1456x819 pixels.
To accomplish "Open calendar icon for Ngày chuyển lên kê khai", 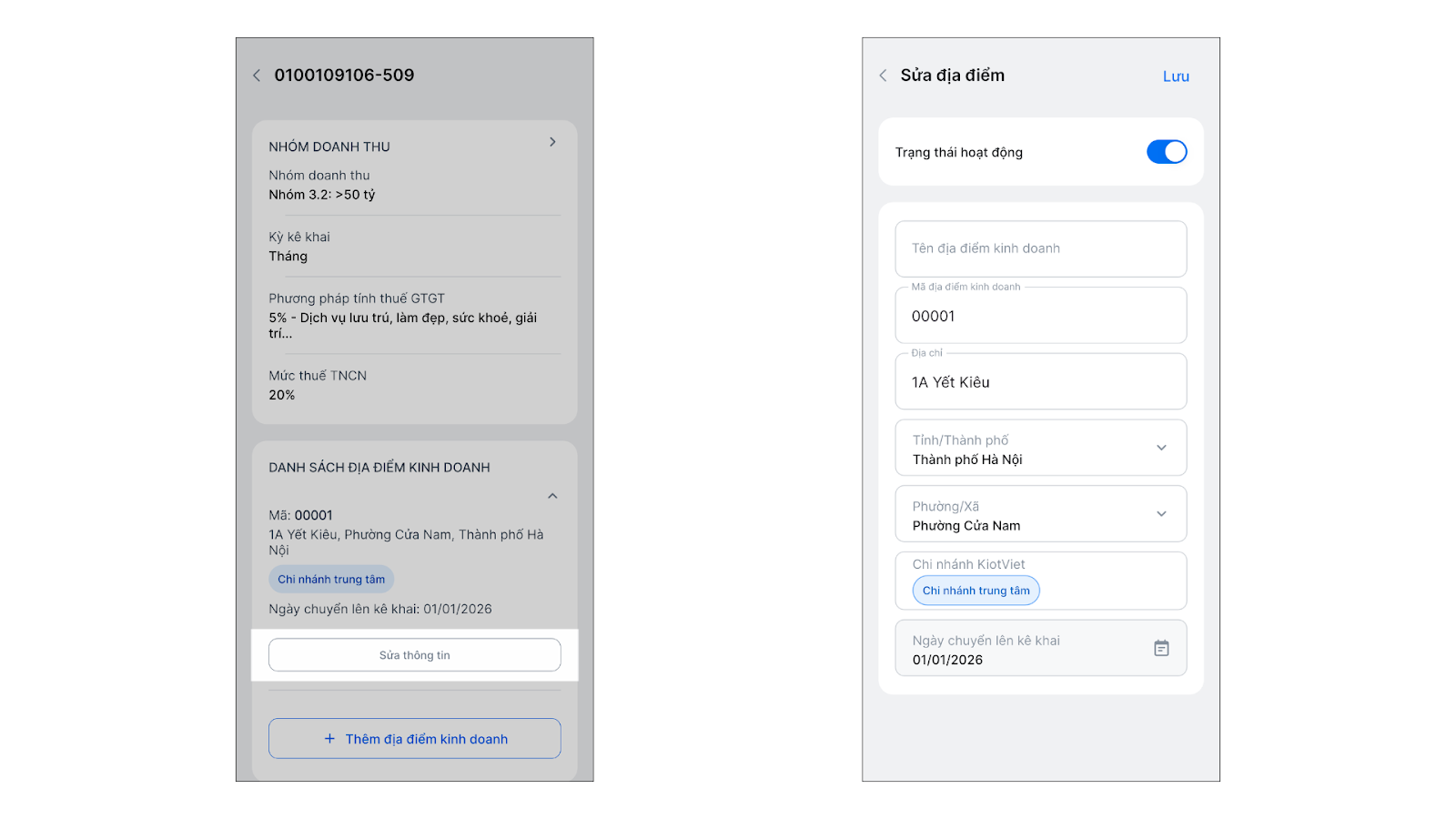I will pyautogui.click(x=1161, y=648).
